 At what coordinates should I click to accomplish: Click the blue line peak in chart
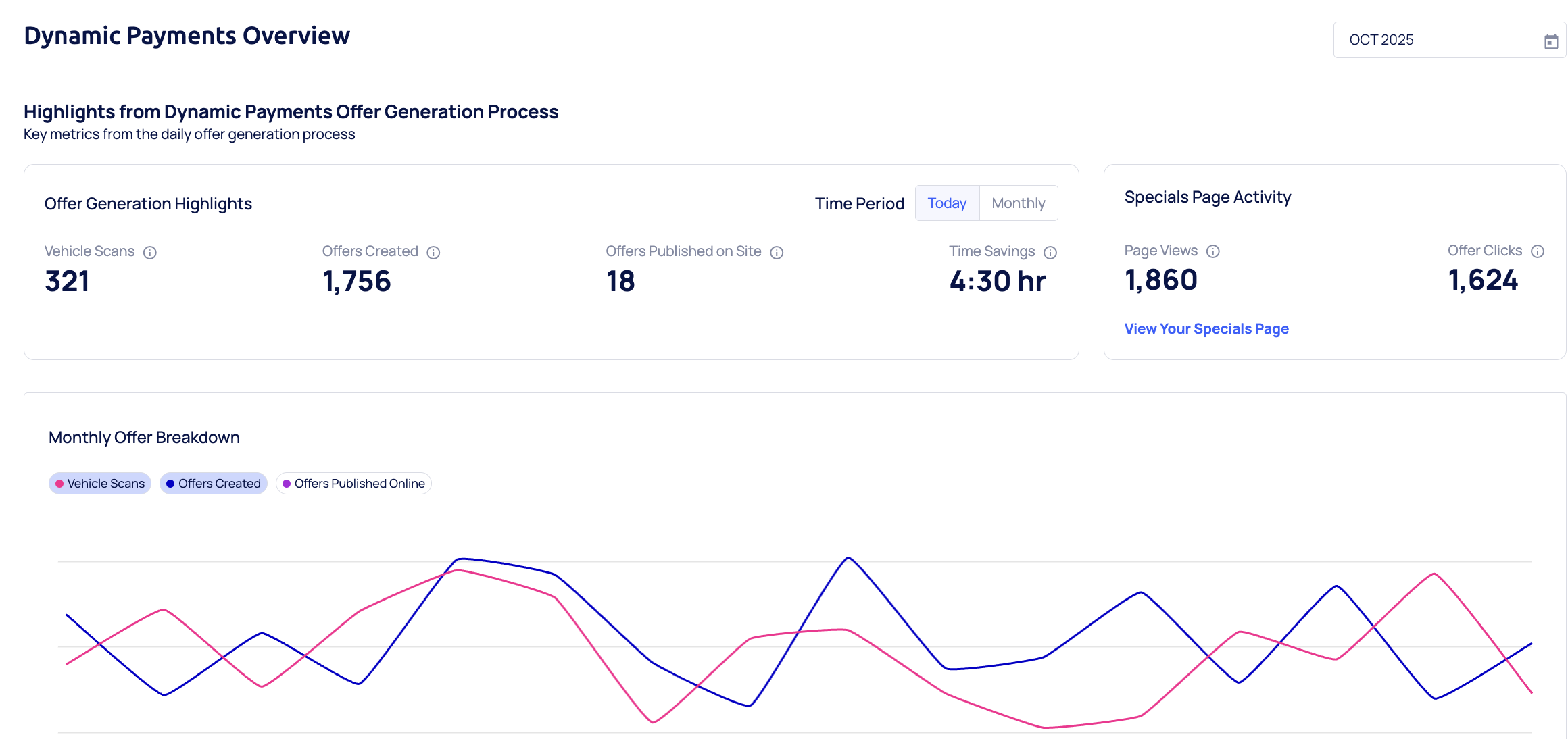(x=848, y=558)
